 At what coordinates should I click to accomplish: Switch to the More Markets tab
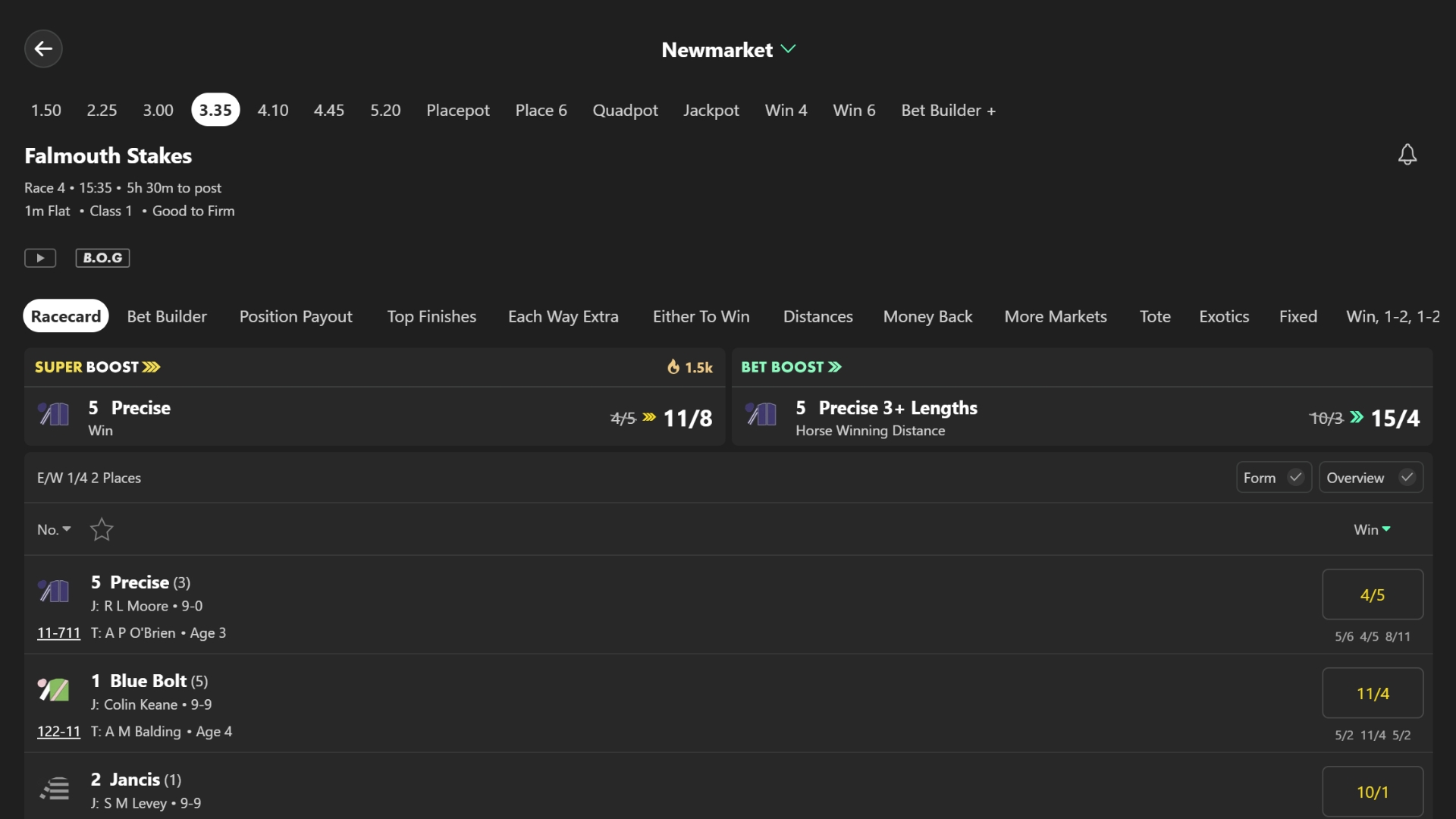[1056, 316]
